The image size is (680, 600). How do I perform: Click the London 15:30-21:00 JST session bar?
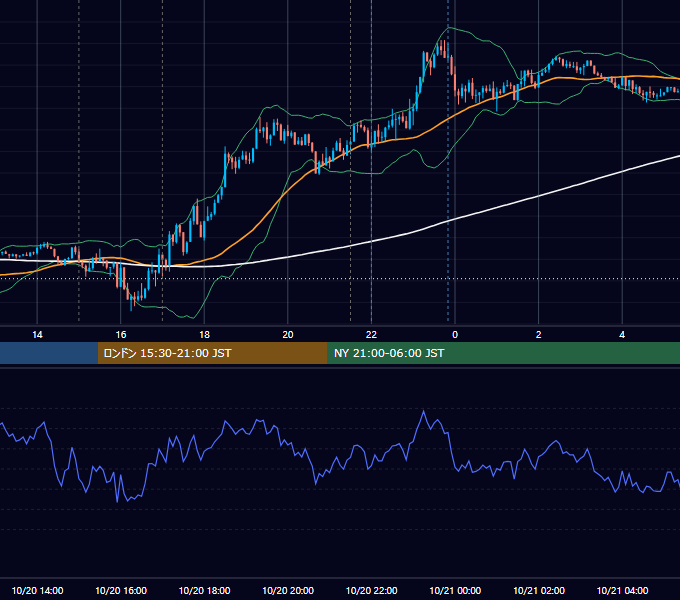coord(212,353)
